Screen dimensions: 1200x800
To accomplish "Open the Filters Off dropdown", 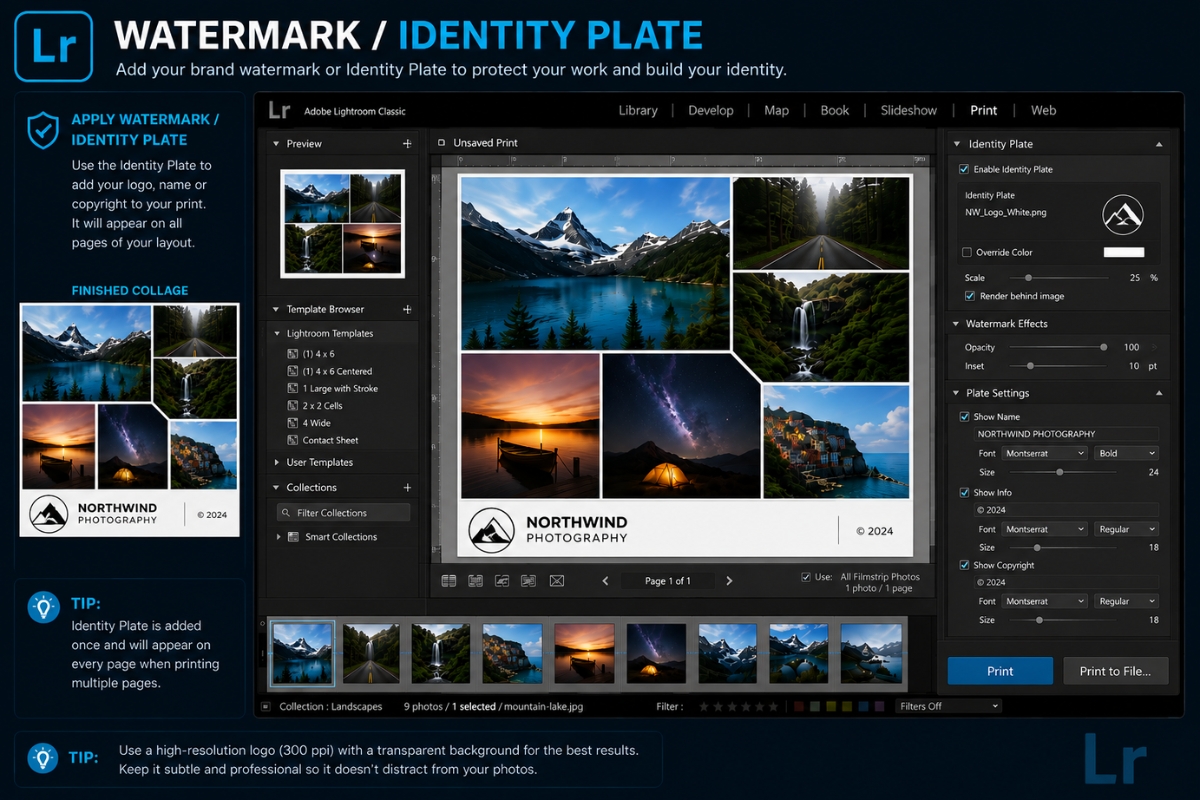I will (x=947, y=706).
